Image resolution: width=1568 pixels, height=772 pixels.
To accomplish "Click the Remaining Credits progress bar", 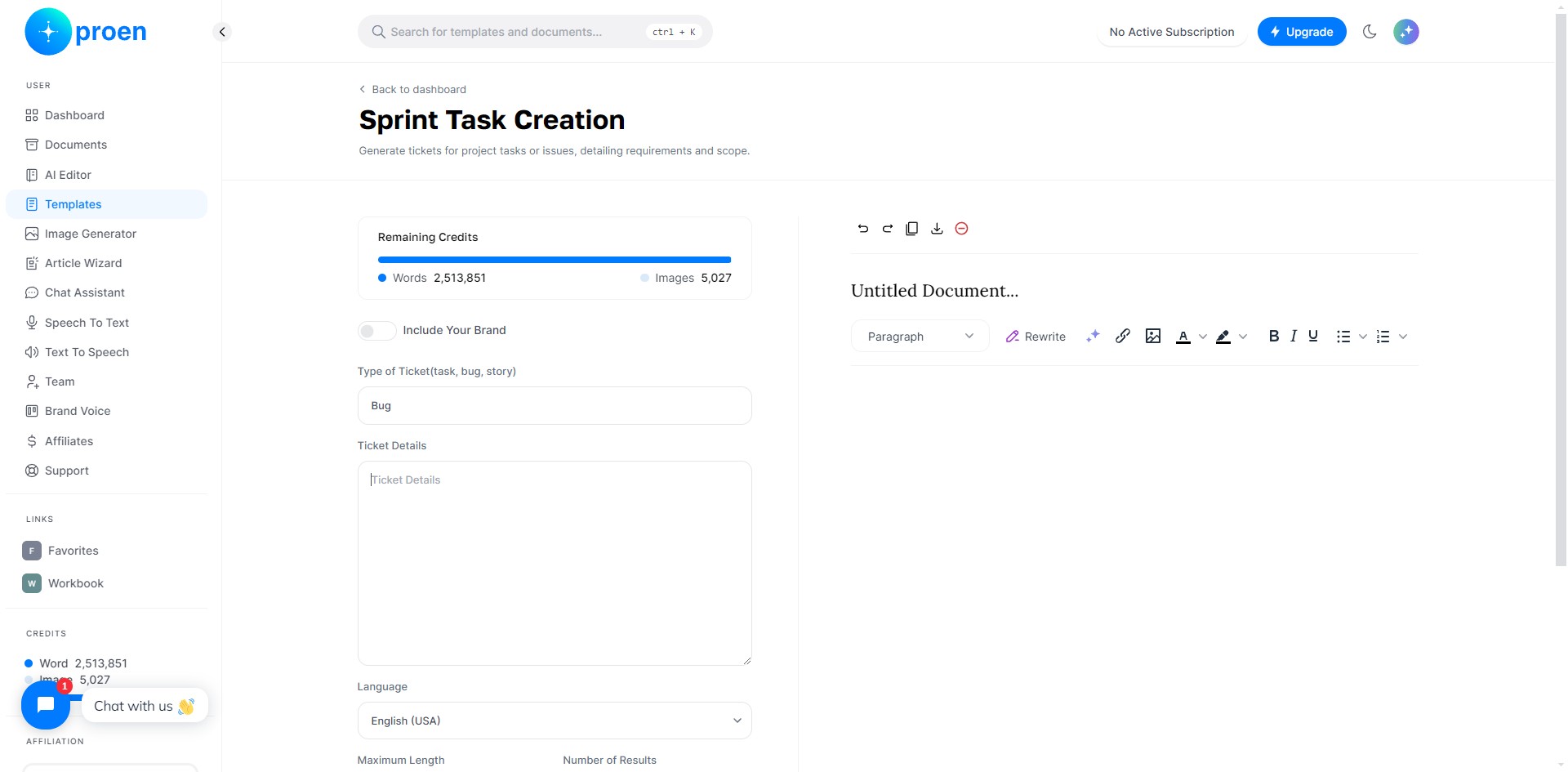I will (555, 260).
